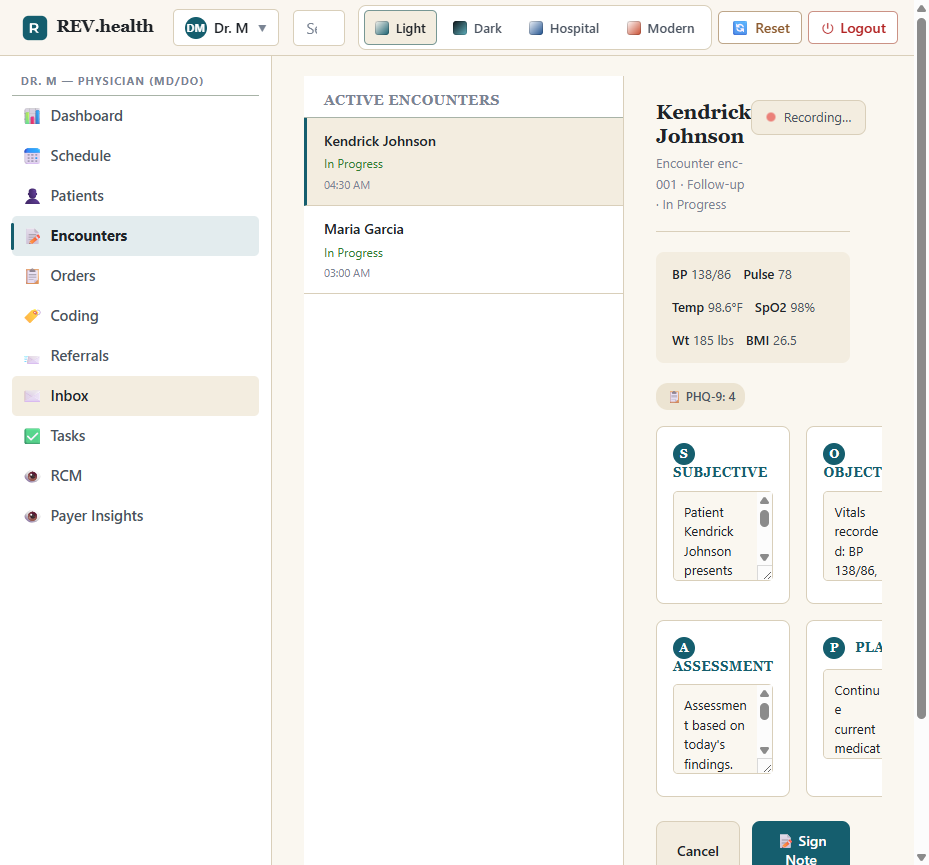This screenshot has height=865, width=929.
Task: Click the Assessment box down arrow
Action: (764, 750)
